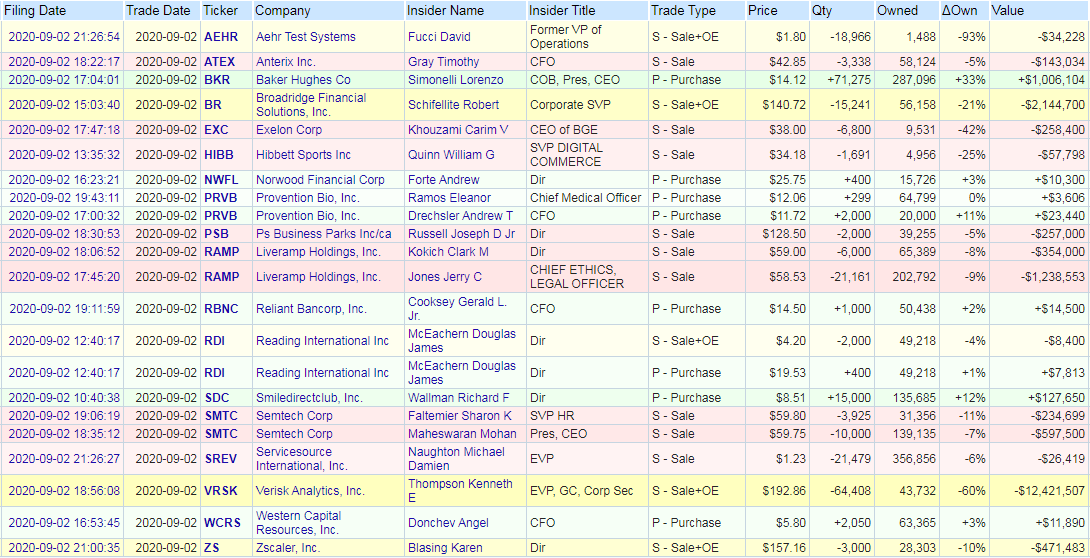Open Baker Hughes Co company page

click(x=303, y=80)
